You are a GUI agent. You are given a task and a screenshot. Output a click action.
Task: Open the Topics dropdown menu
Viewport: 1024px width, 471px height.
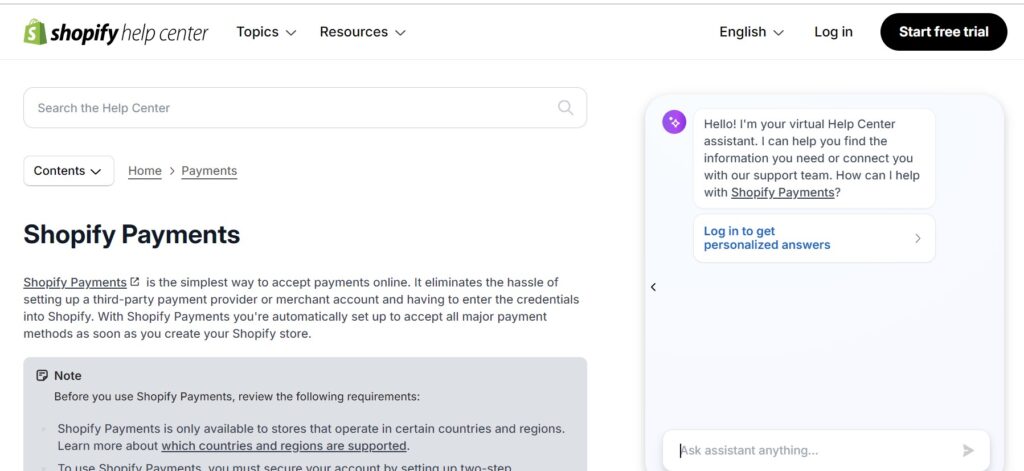(266, 32)
